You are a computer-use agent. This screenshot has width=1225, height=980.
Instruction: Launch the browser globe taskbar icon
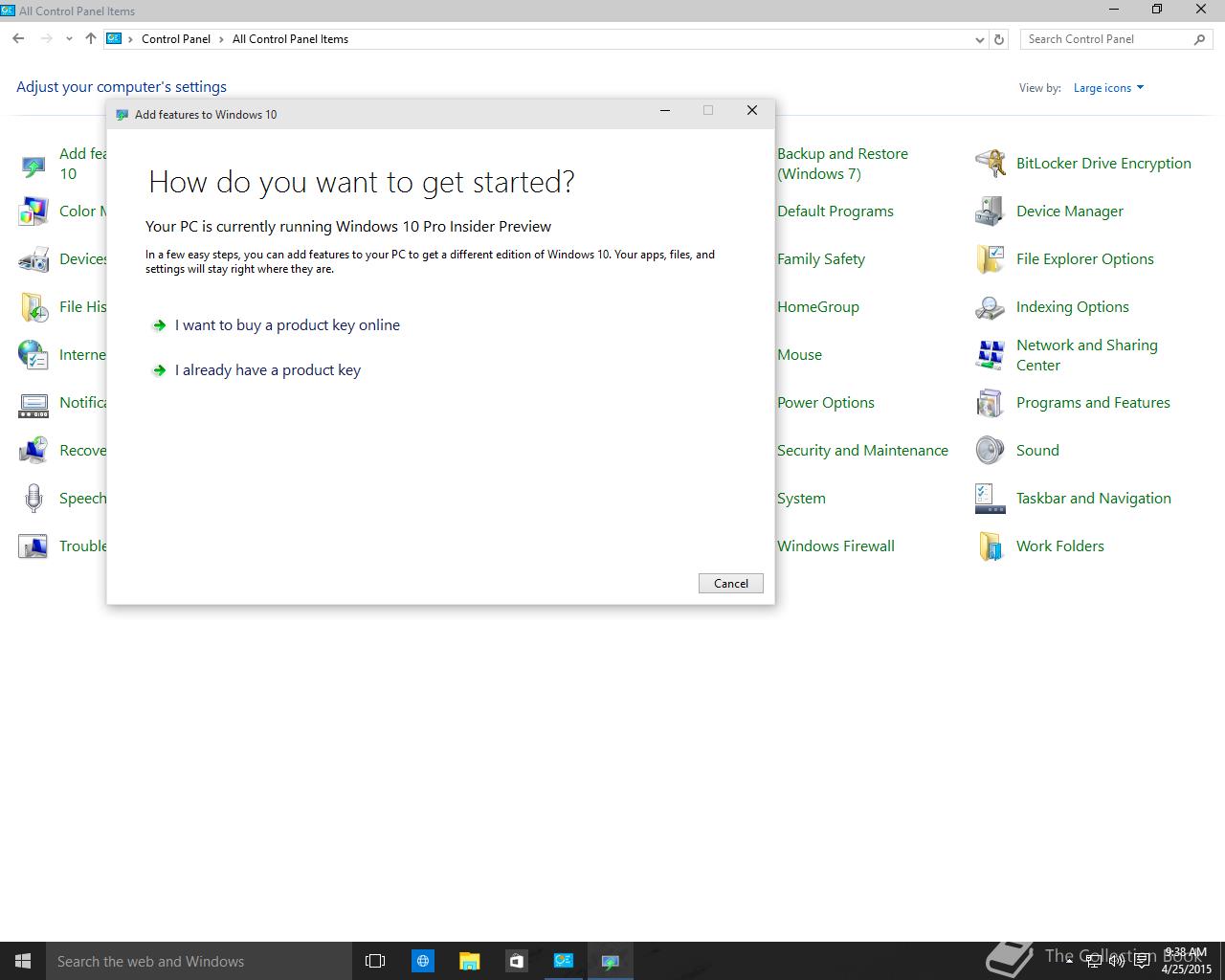(x=422, y=961)
